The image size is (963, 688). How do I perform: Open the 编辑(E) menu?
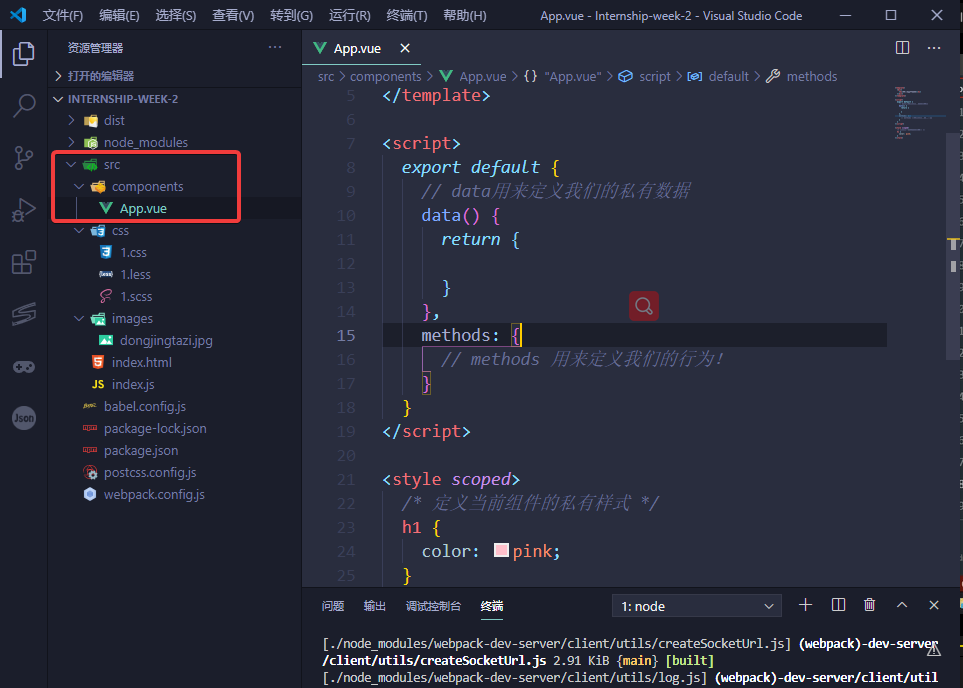(x=119, y=15)
